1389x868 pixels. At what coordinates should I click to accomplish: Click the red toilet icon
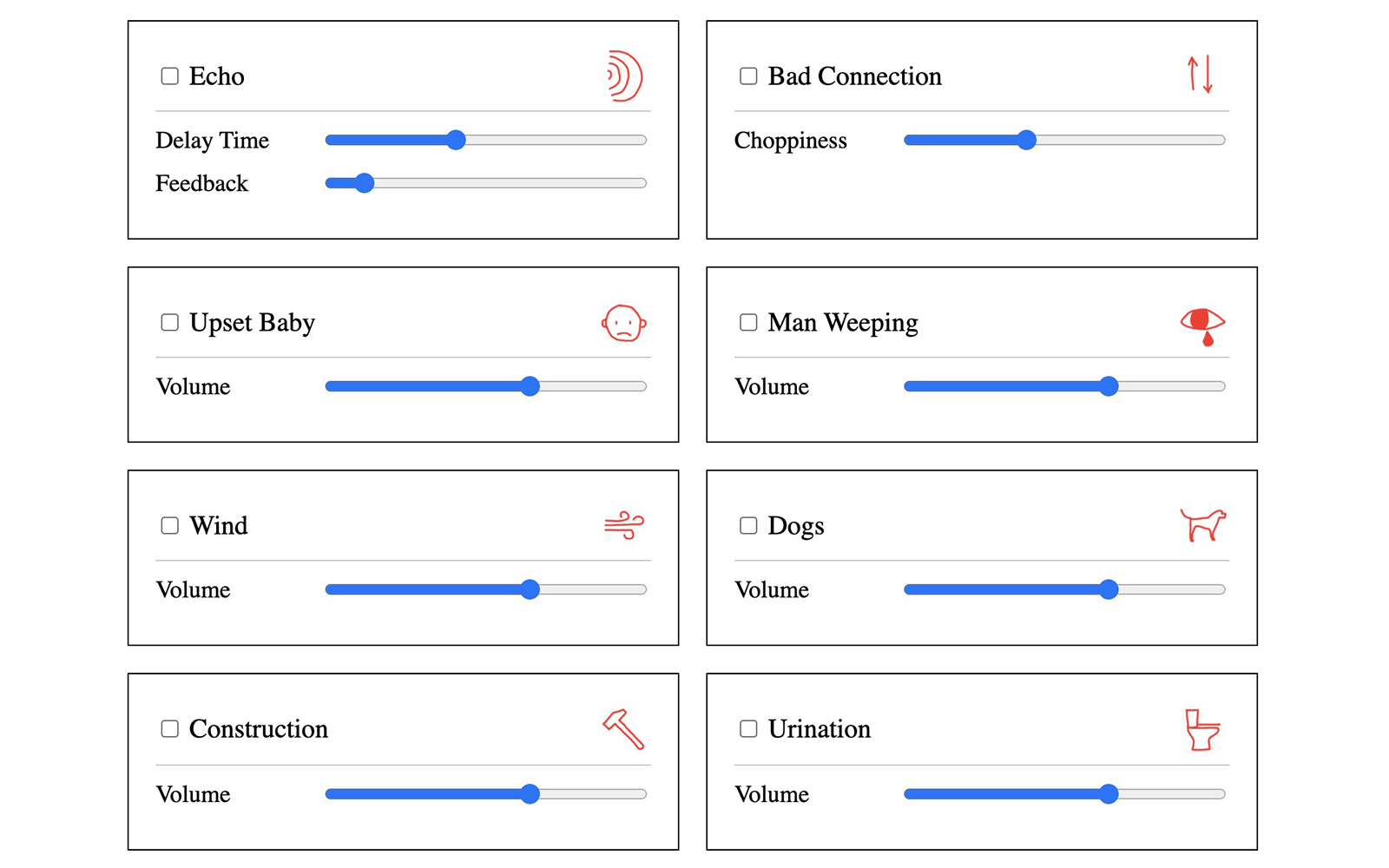(x=1203, y=729)
